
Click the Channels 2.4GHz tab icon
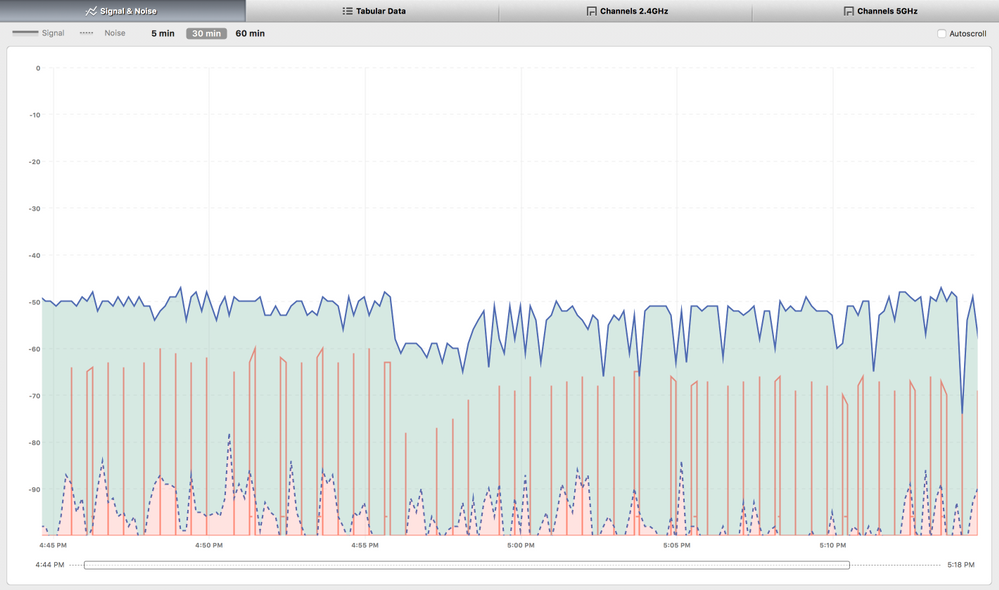coord(591,11)
